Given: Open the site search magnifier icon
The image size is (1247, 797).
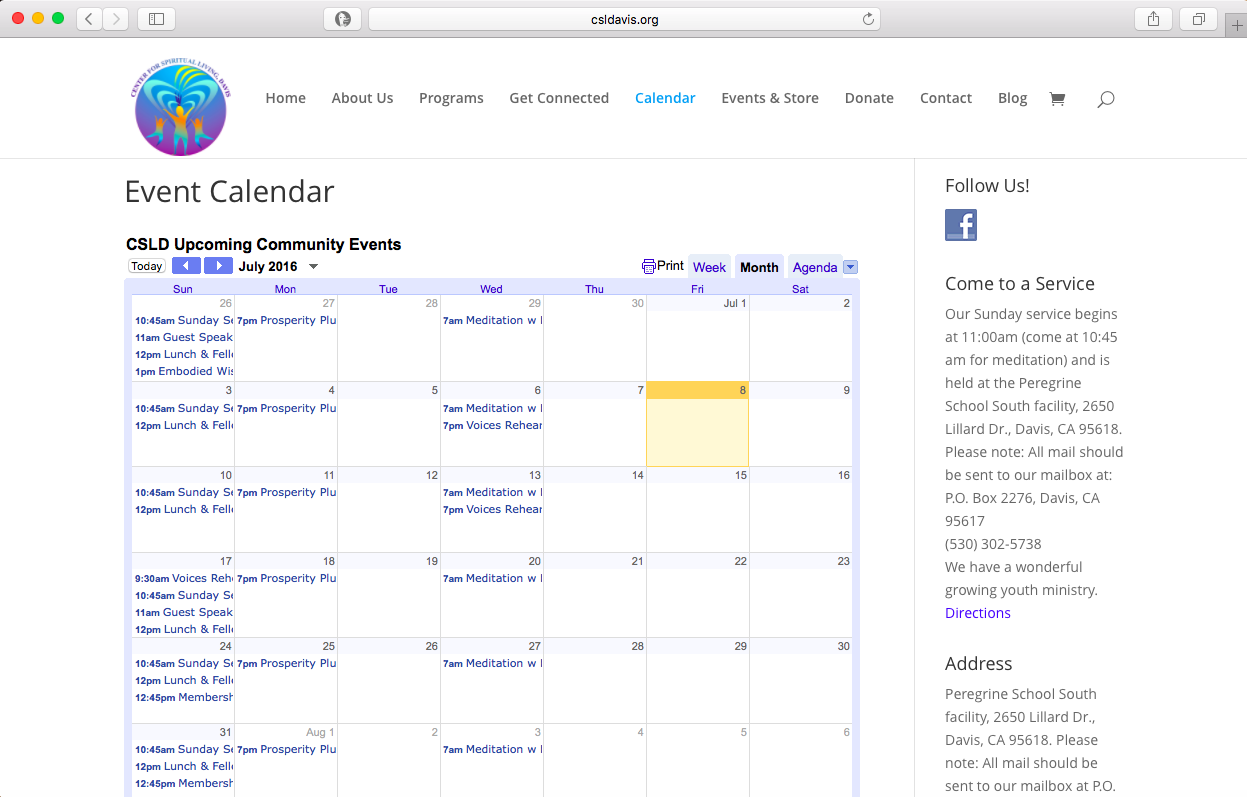Looking at the screenshot, I should pos(1105,99).
